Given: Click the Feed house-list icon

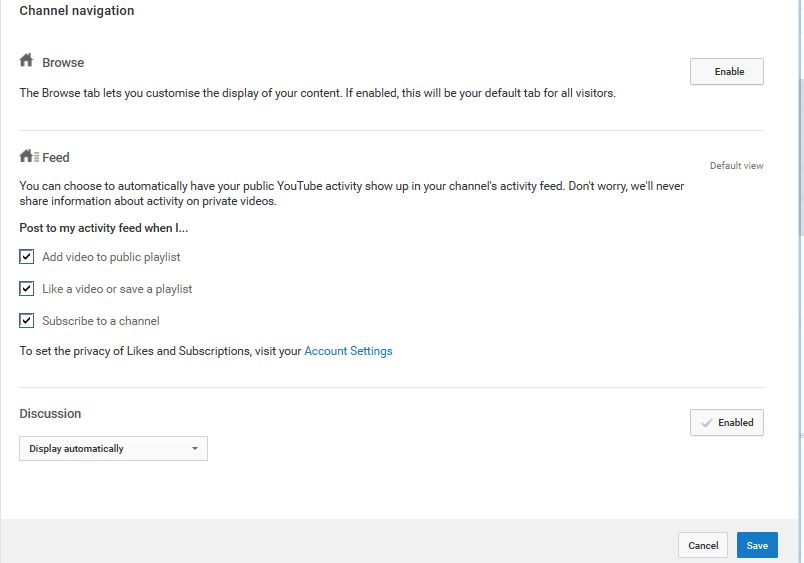Looking at the screenshot, I should click(29, 155).
